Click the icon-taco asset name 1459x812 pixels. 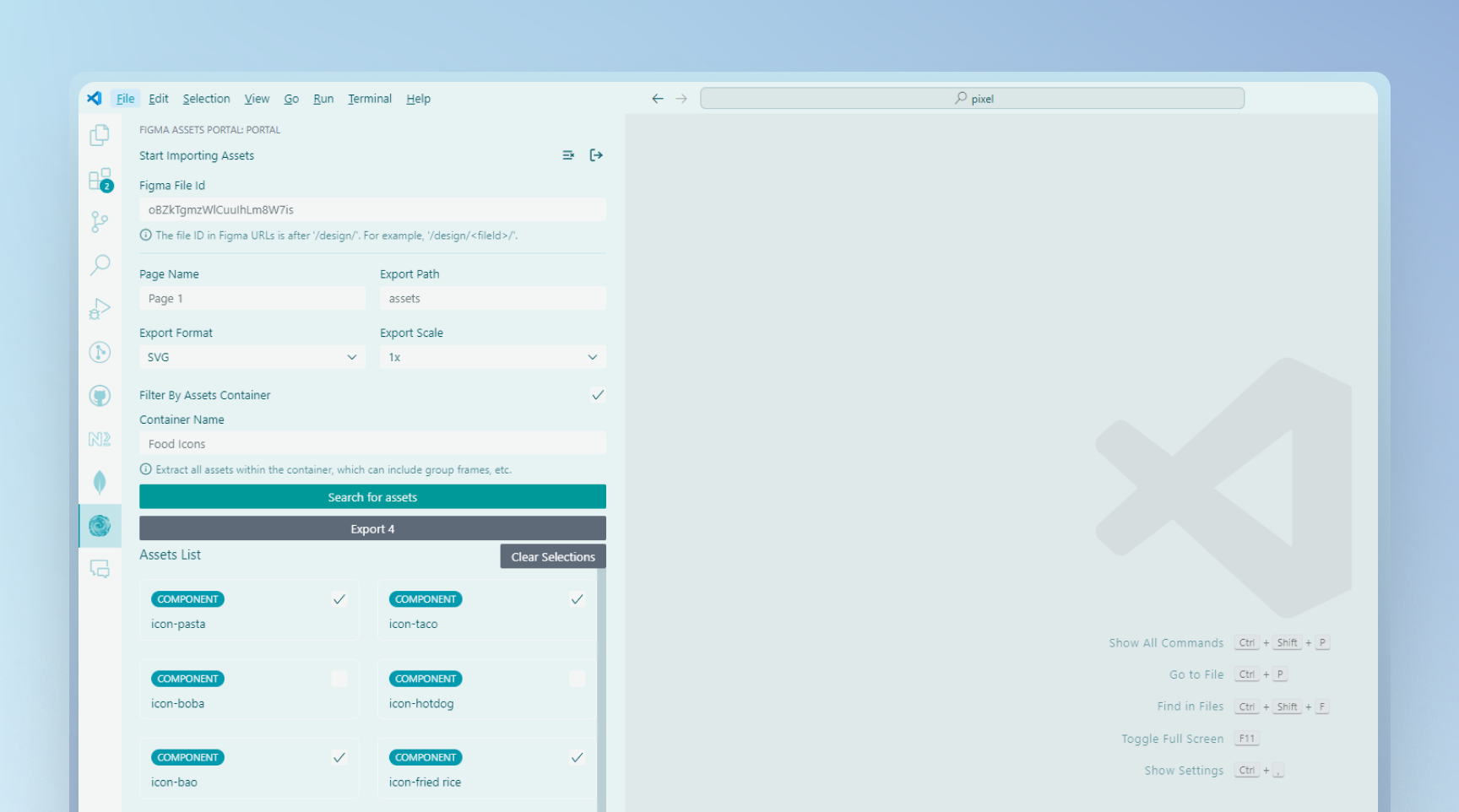click(x=414, y=625)
